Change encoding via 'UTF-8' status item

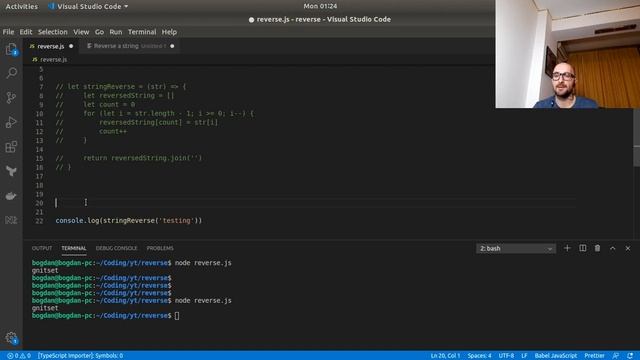click(x=507, y=356)
